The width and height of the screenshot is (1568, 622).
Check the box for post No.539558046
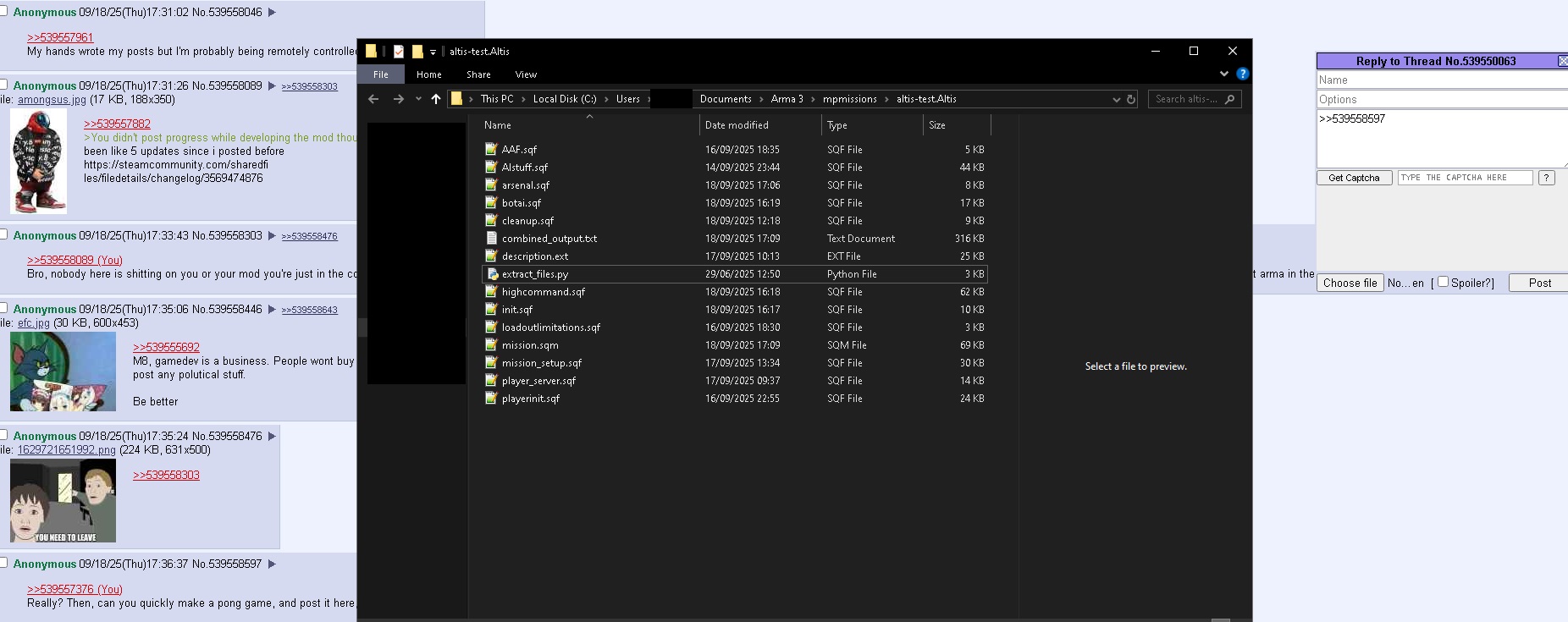click(x=3, y=11)
